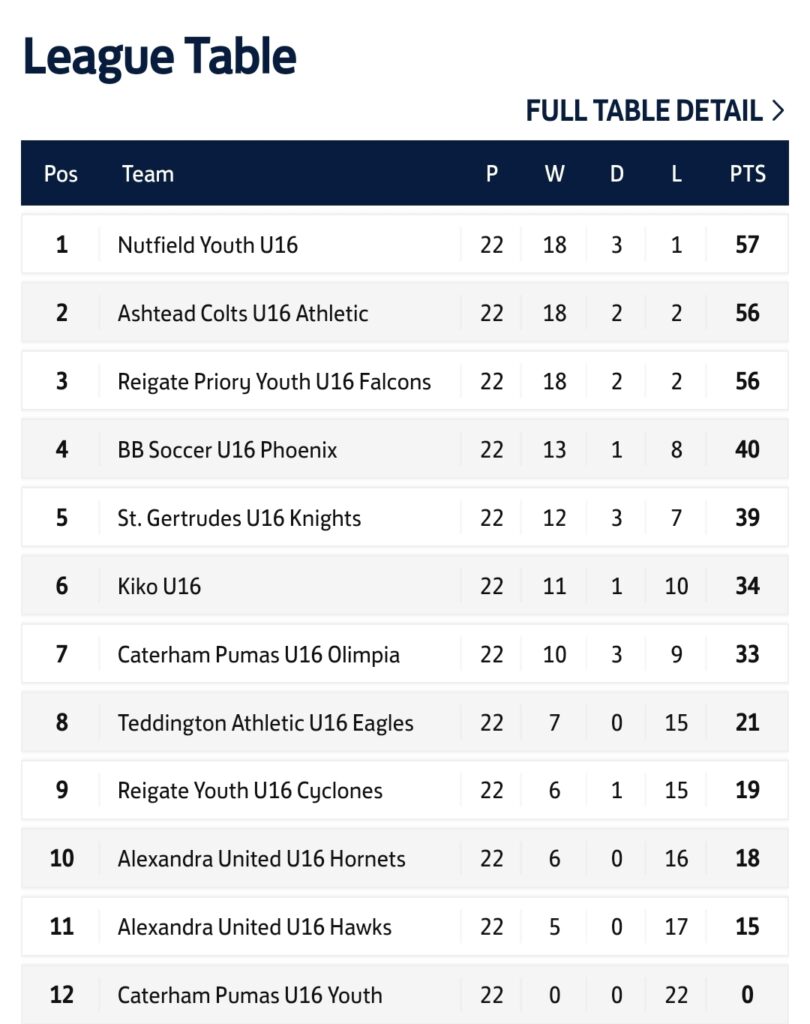The width and height of the screenshot is (810, 1024).
Task: Select Caterham Pumas U16 Youth row
Action: pos(404,995)
